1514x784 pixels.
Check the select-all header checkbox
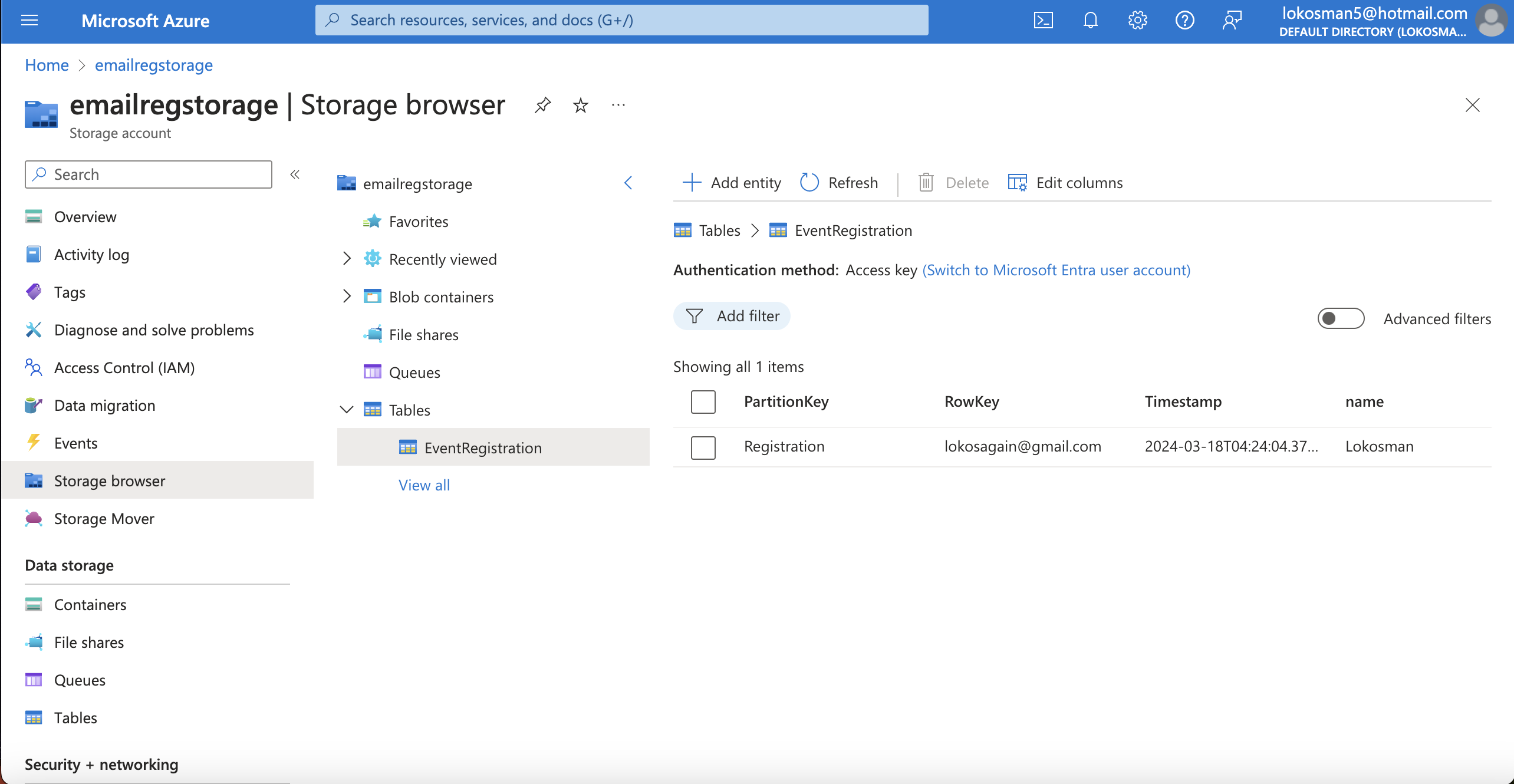pos(703,402)
